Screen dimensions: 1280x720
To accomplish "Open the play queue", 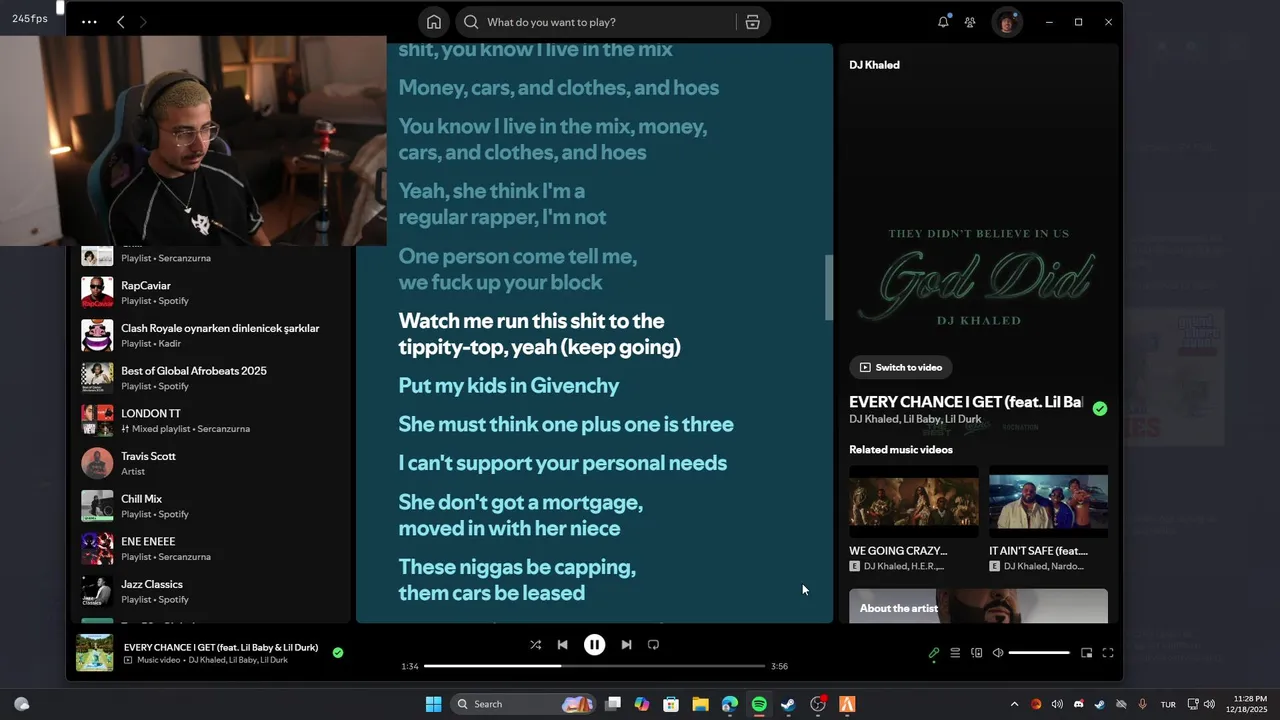I will 955,653.
